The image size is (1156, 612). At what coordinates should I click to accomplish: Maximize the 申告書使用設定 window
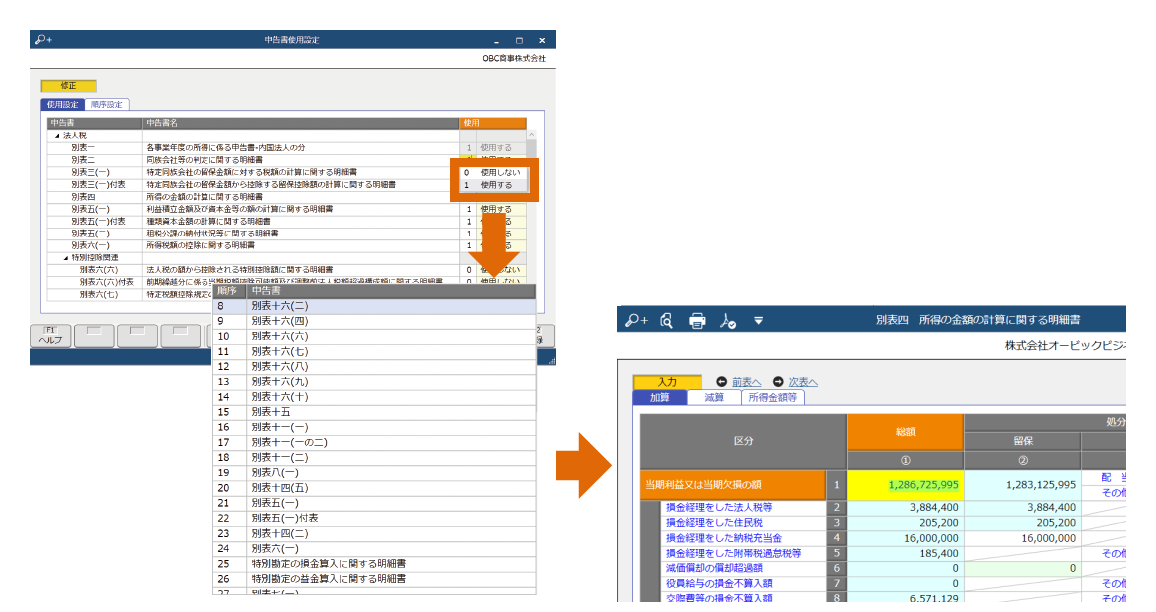(x=519, y=40)
